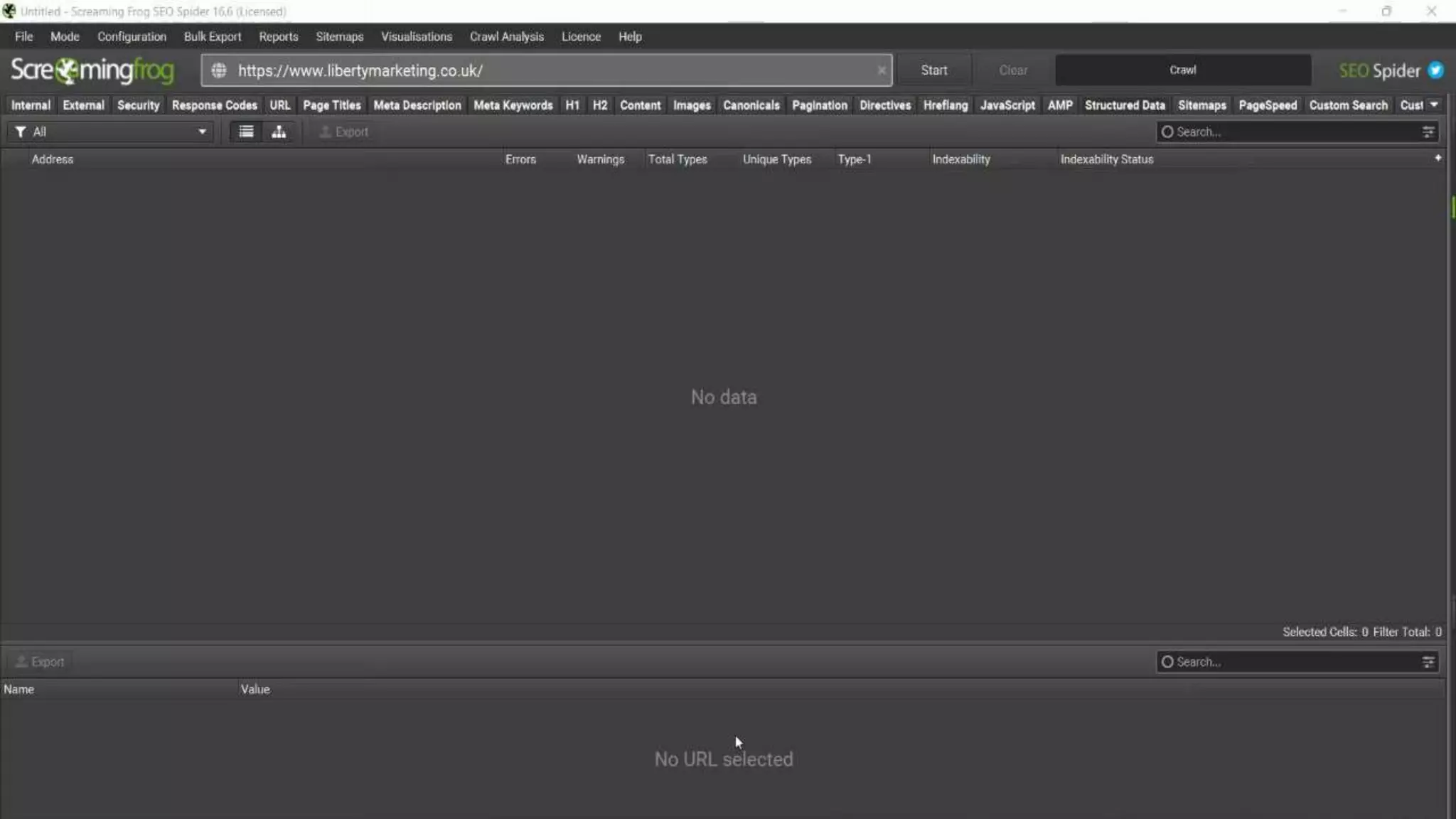The width and height of the screenshot is (1456, 819).
Task: Open the Crawl mode dropdown
Action: tap(1182, 70)
